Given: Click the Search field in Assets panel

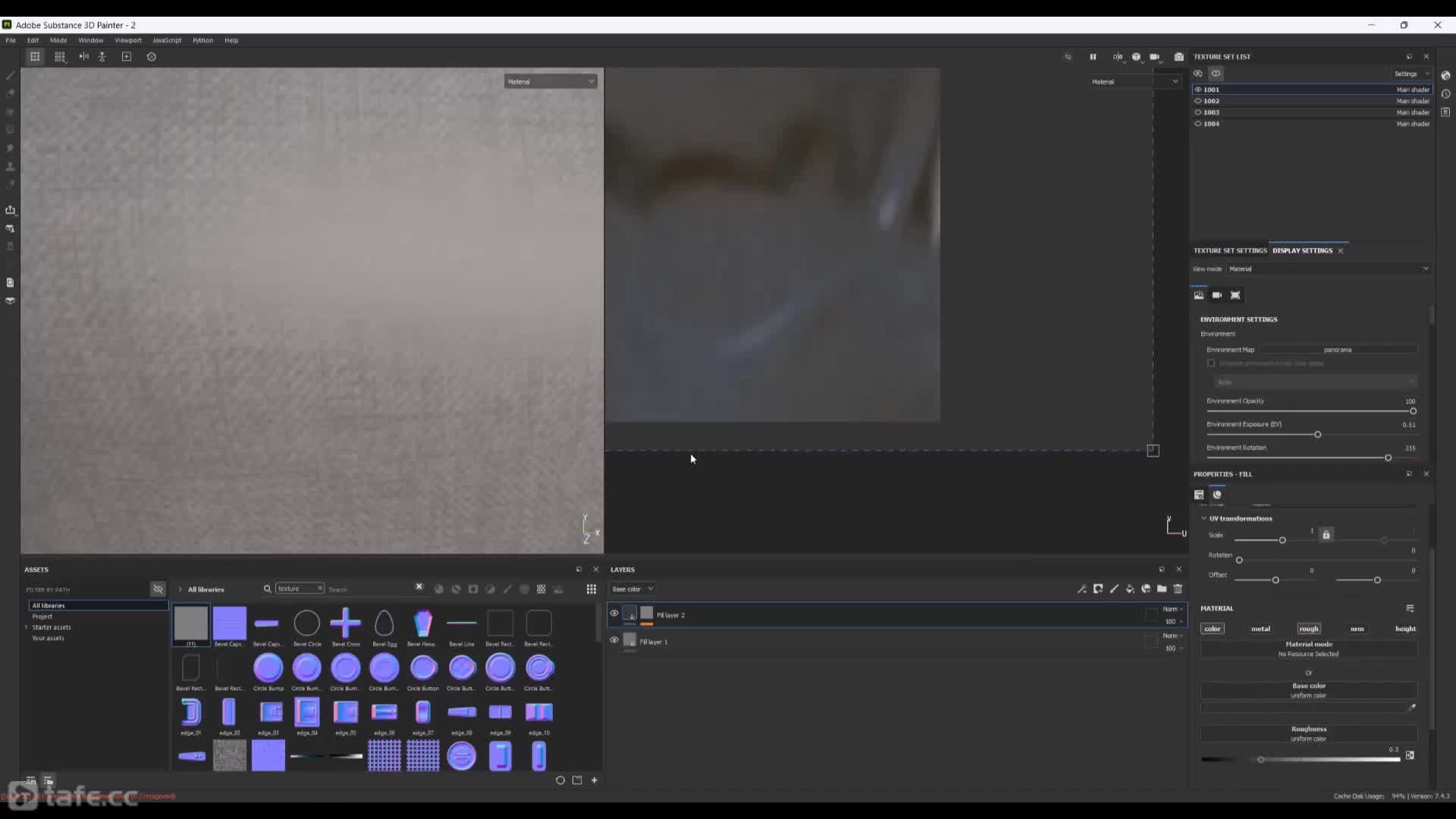Looking at the screenshot, I should (x=371, y=589).
